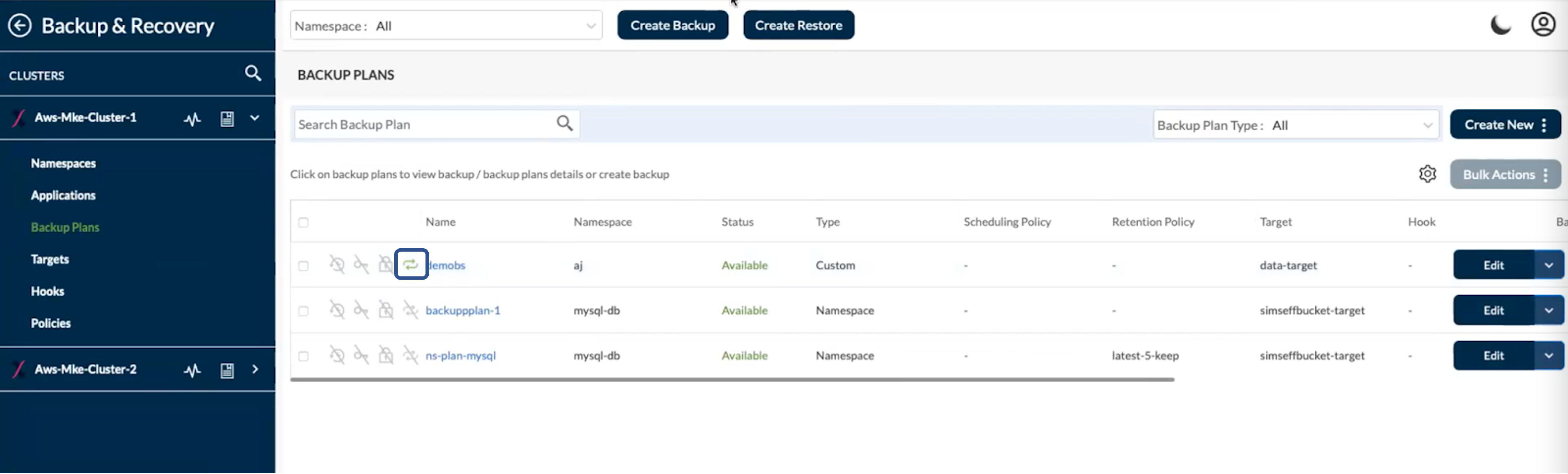
Task: Go to Policies in the sidebar
Action: pos(51,323)
